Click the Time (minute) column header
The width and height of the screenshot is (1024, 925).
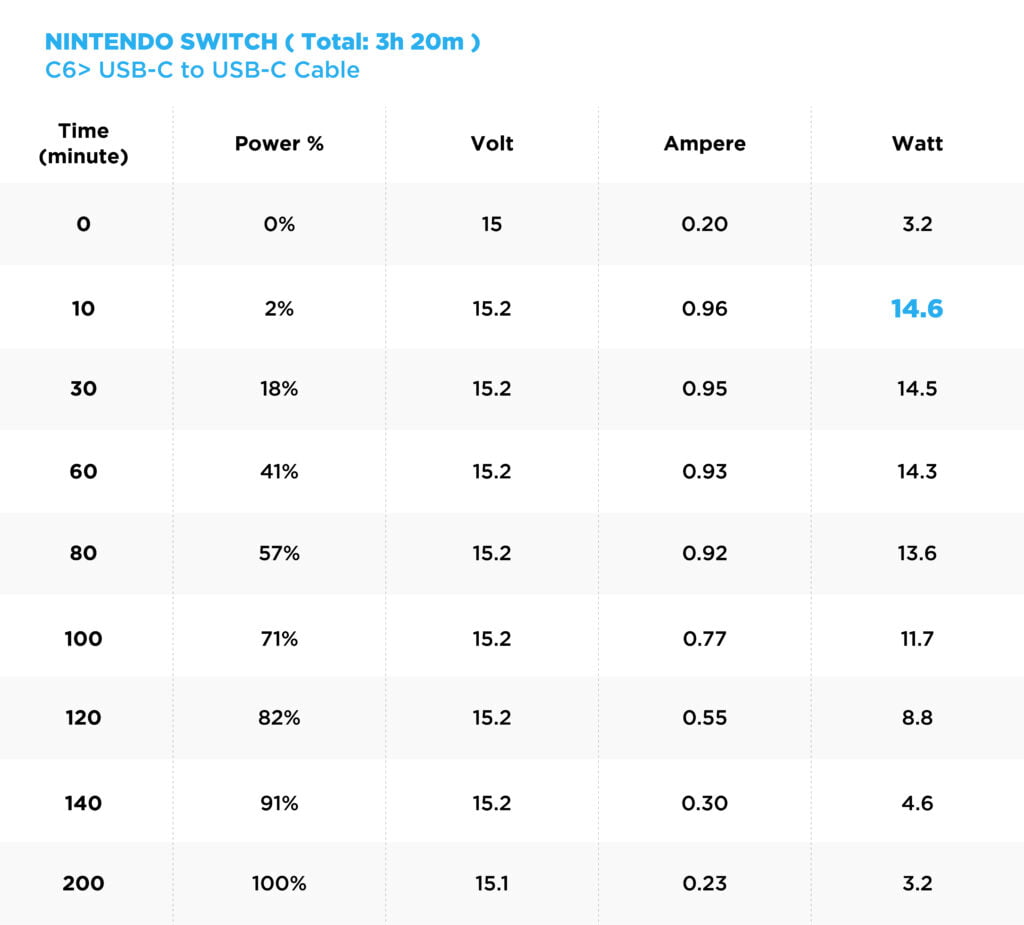(x=83, y=144)
